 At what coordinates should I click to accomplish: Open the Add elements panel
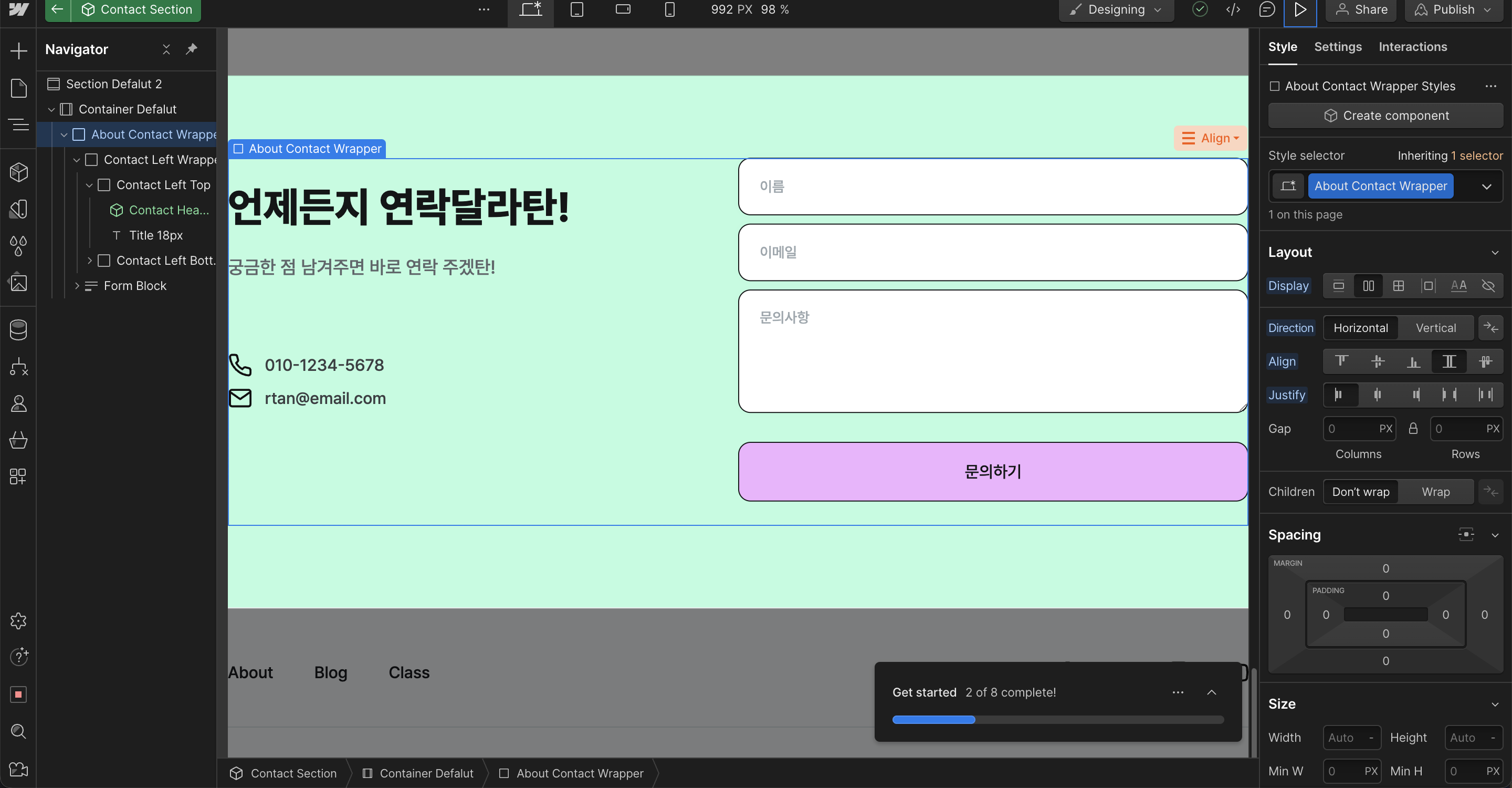pyautogui.click(x=18, y=50)
